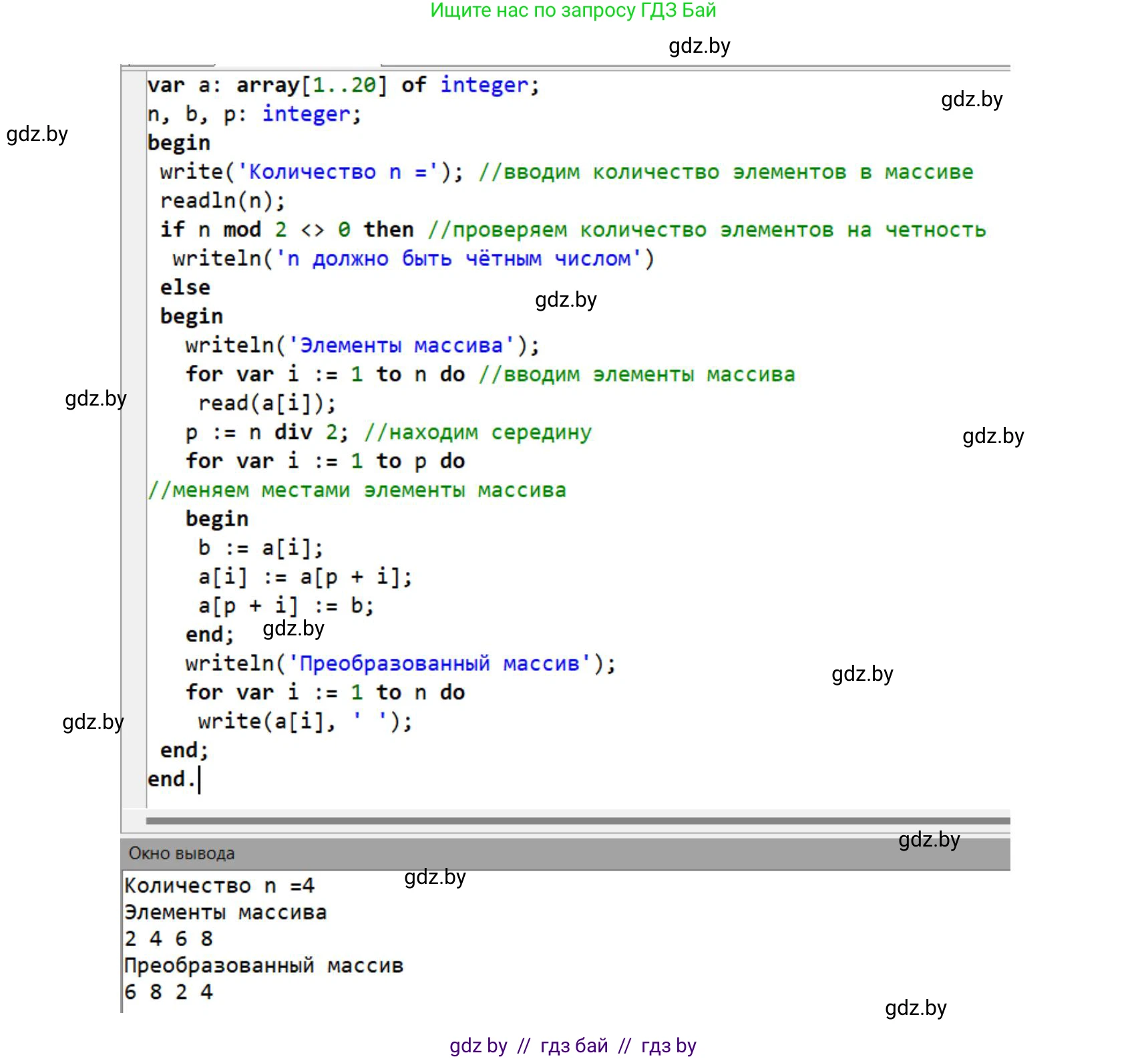Click on the "readln(n);" code line

[222, 201]
